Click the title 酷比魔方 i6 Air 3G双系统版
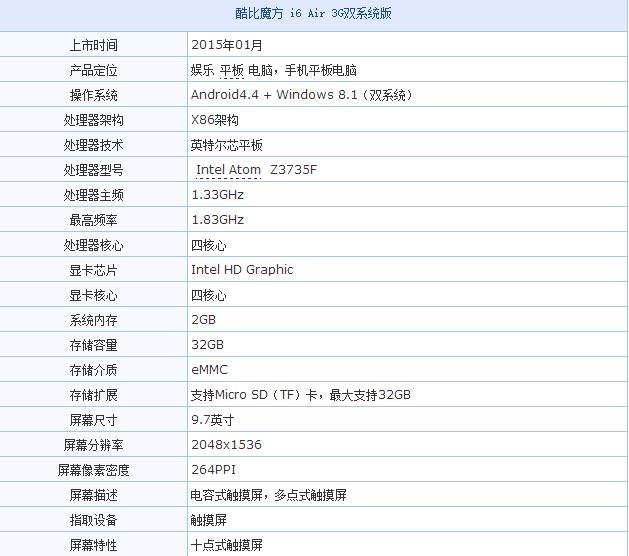 [313, 13]
